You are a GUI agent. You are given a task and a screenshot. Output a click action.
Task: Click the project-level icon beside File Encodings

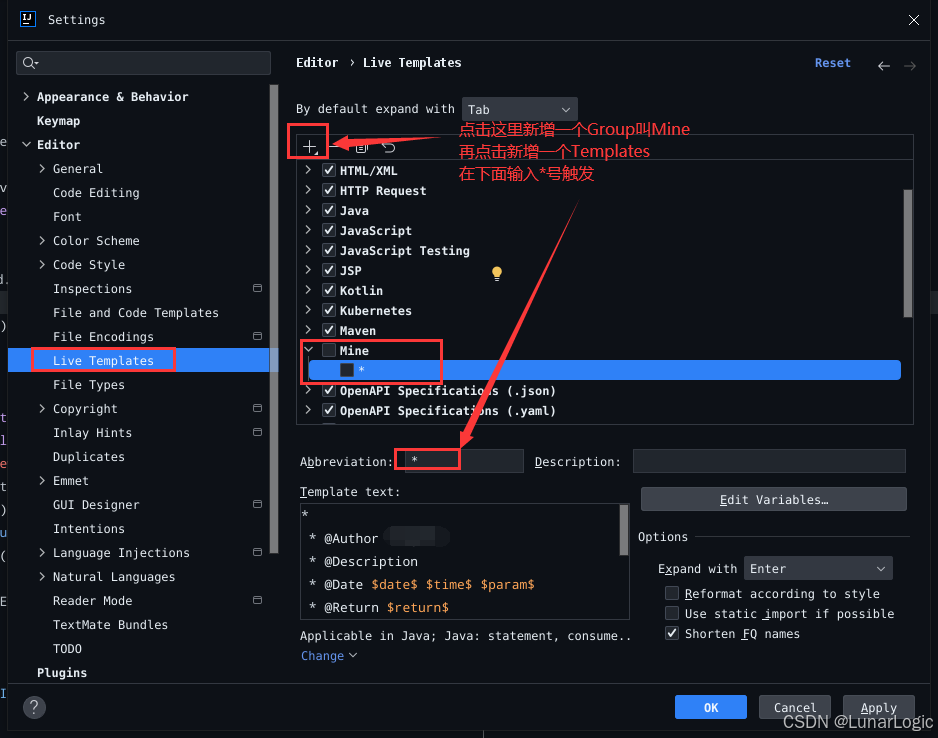(x=257, y=336)
